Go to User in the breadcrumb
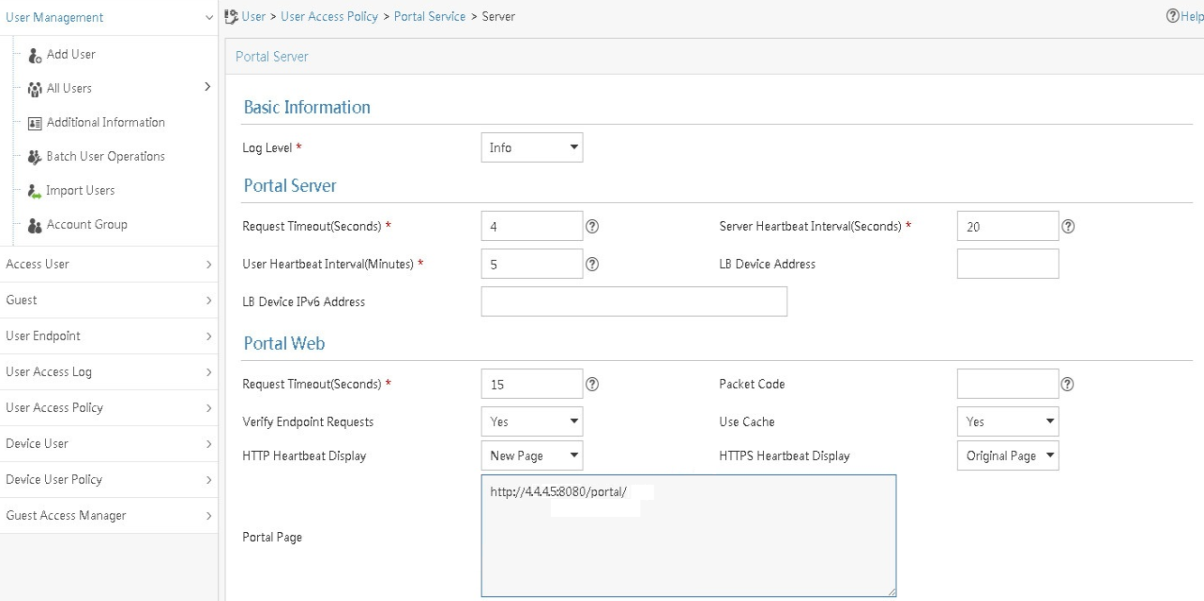The width and height of the screenshot is (1204, 601). pyautogui.click(x=254, y=17)
